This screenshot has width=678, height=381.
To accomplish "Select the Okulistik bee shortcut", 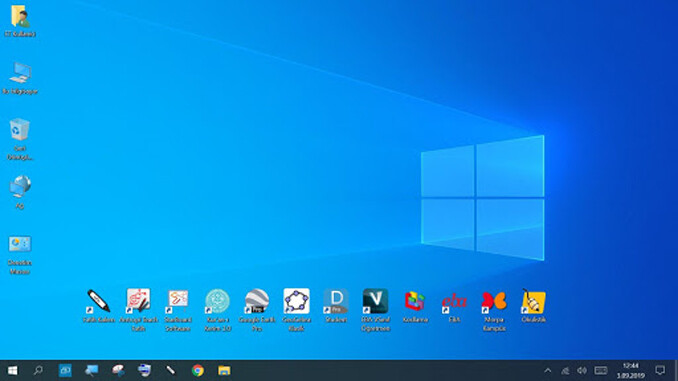I will (533, 301).
